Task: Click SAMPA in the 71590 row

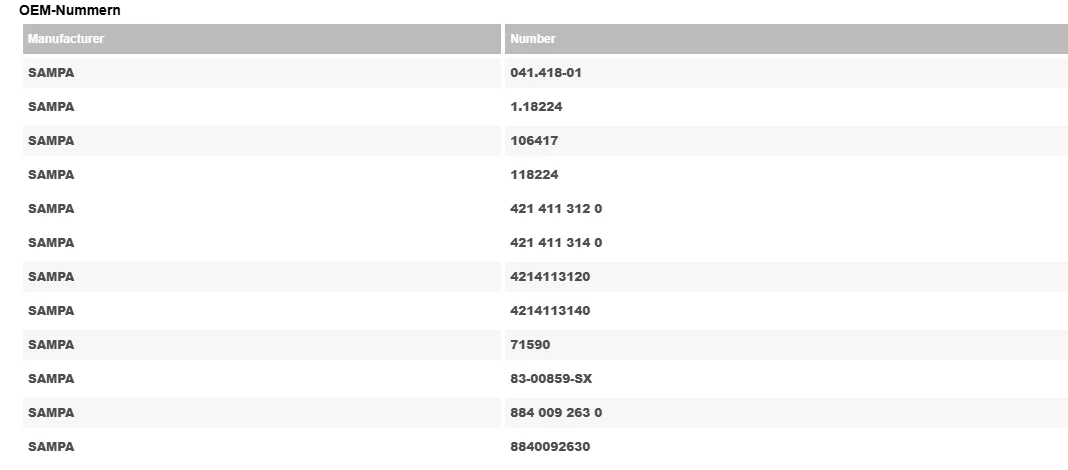Action: tap(51, 345)
